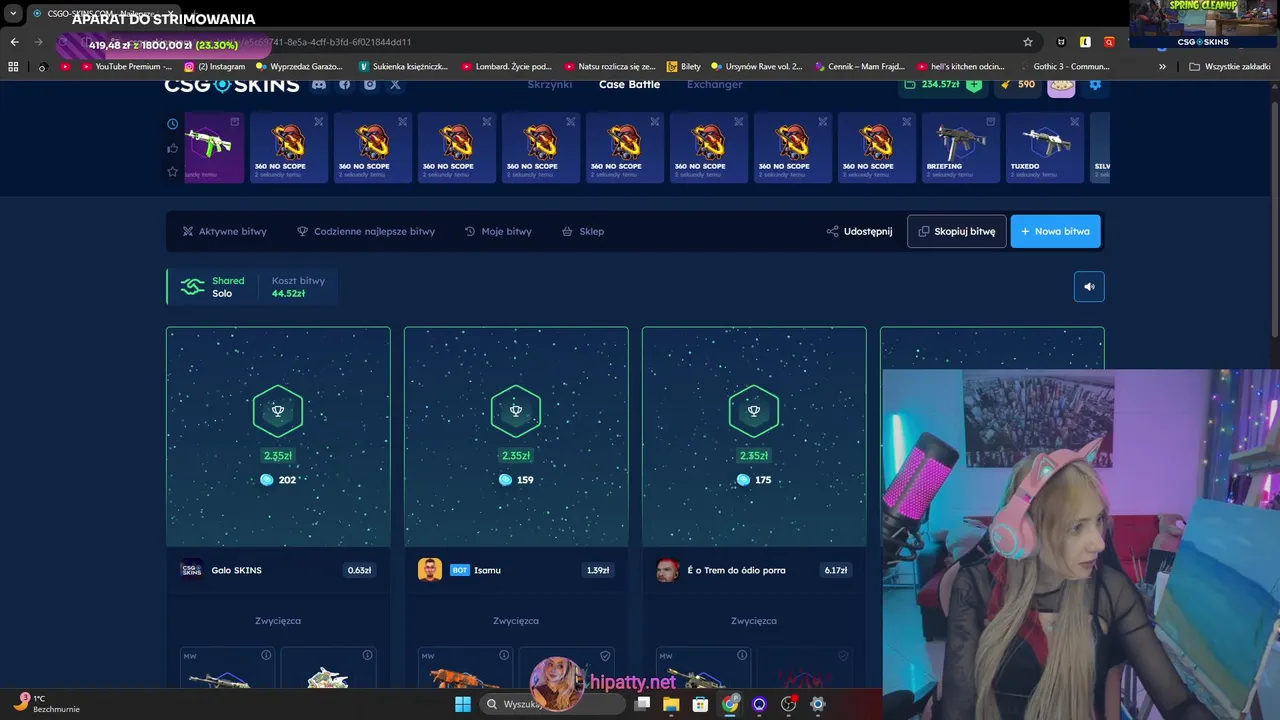Open info icon on Galo SKINS' second item
1280x720 pixels.
[367, 656]
